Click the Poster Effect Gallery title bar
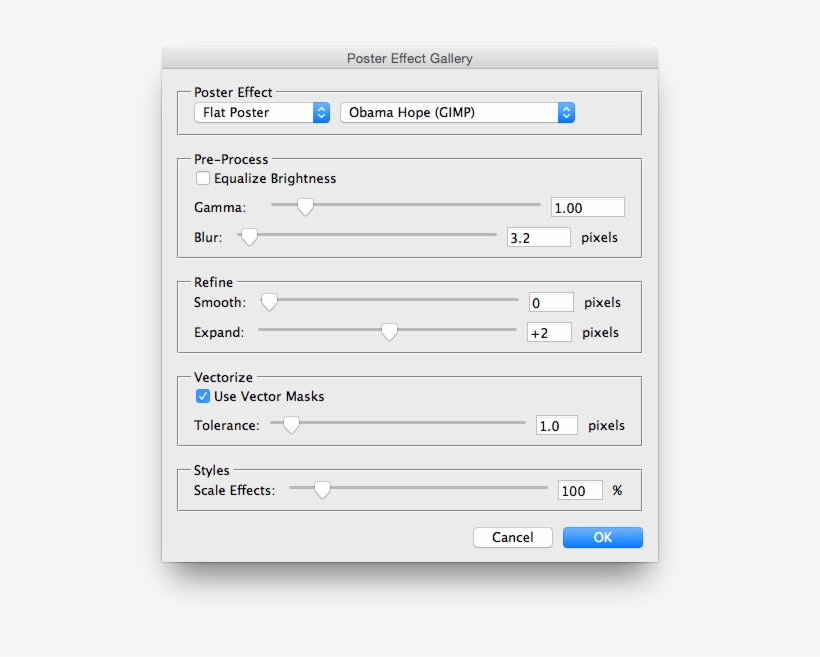Screen dimensions: 820x657 409,58
